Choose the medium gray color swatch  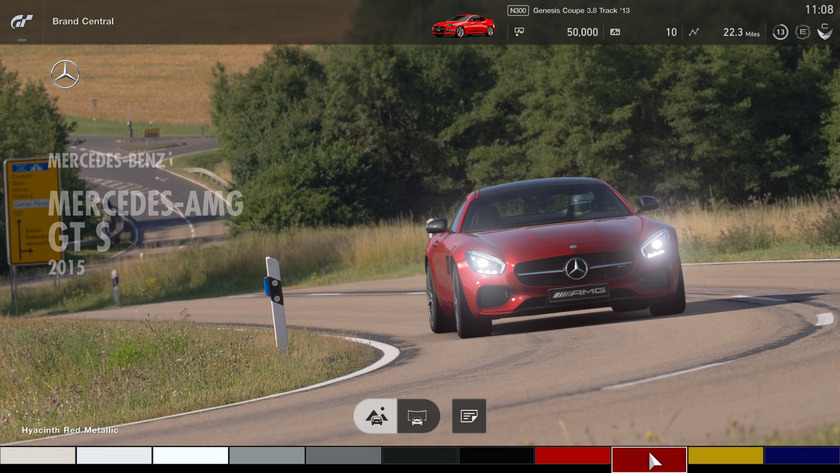click(266, 455)
